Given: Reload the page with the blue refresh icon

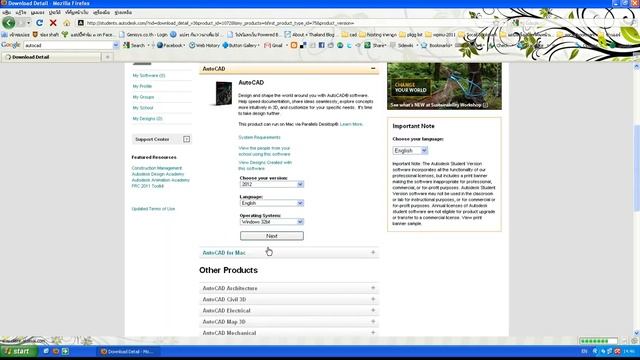Looking at the screenshot, I should coord(39,23).
